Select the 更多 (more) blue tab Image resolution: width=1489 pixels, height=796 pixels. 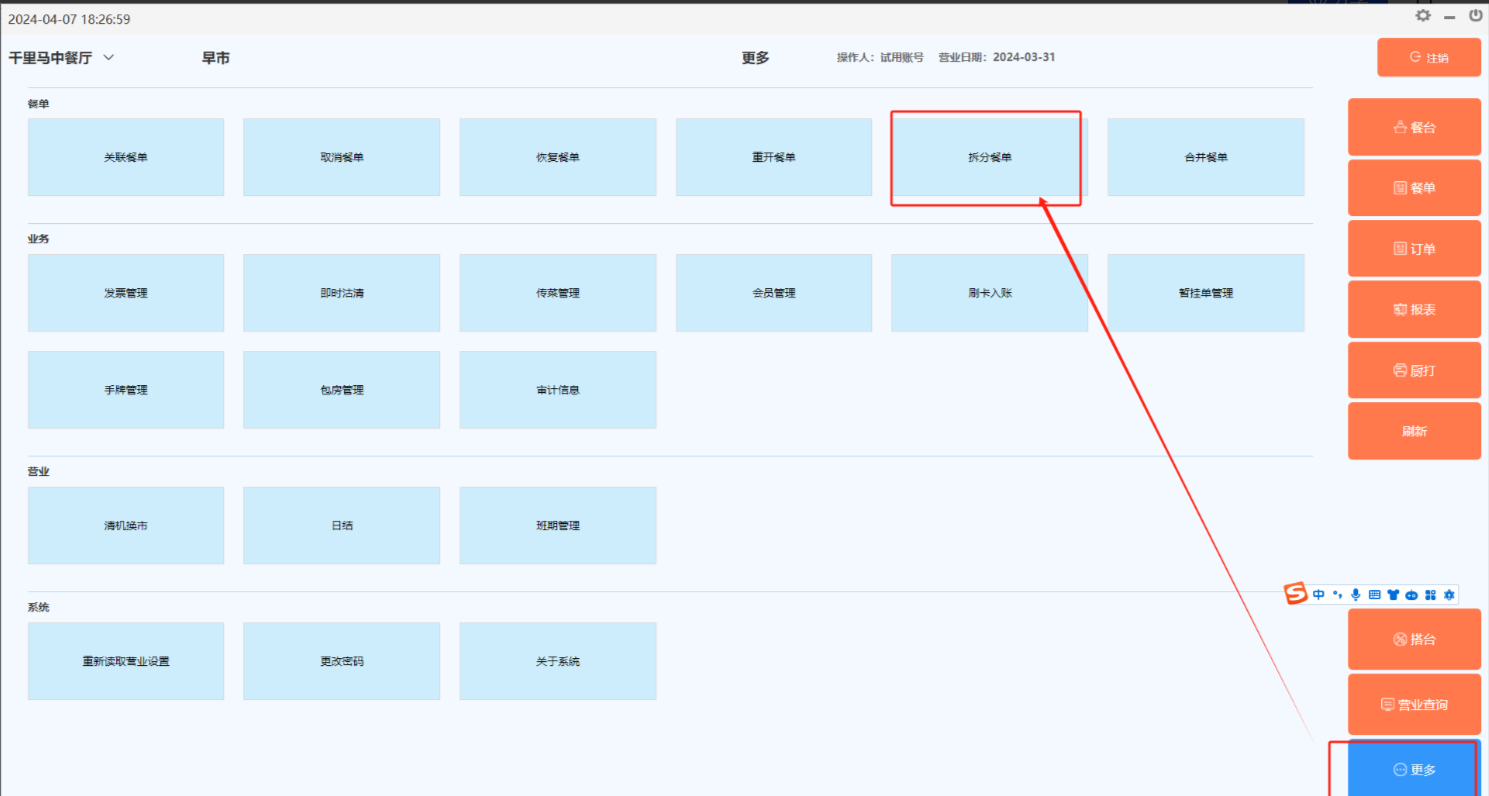tap(1414, 769)
